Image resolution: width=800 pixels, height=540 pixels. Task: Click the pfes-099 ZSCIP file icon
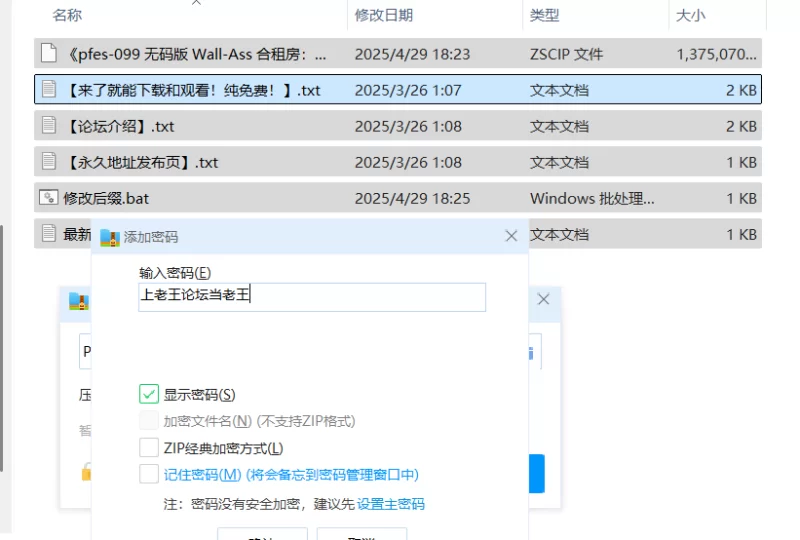[x=48, y=53]
